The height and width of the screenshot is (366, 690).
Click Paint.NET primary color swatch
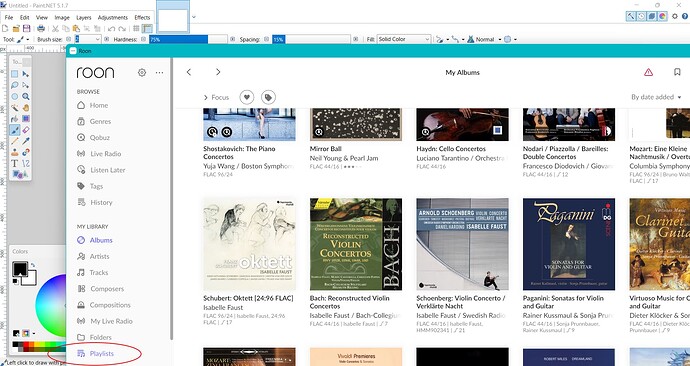tap(19, 269)
